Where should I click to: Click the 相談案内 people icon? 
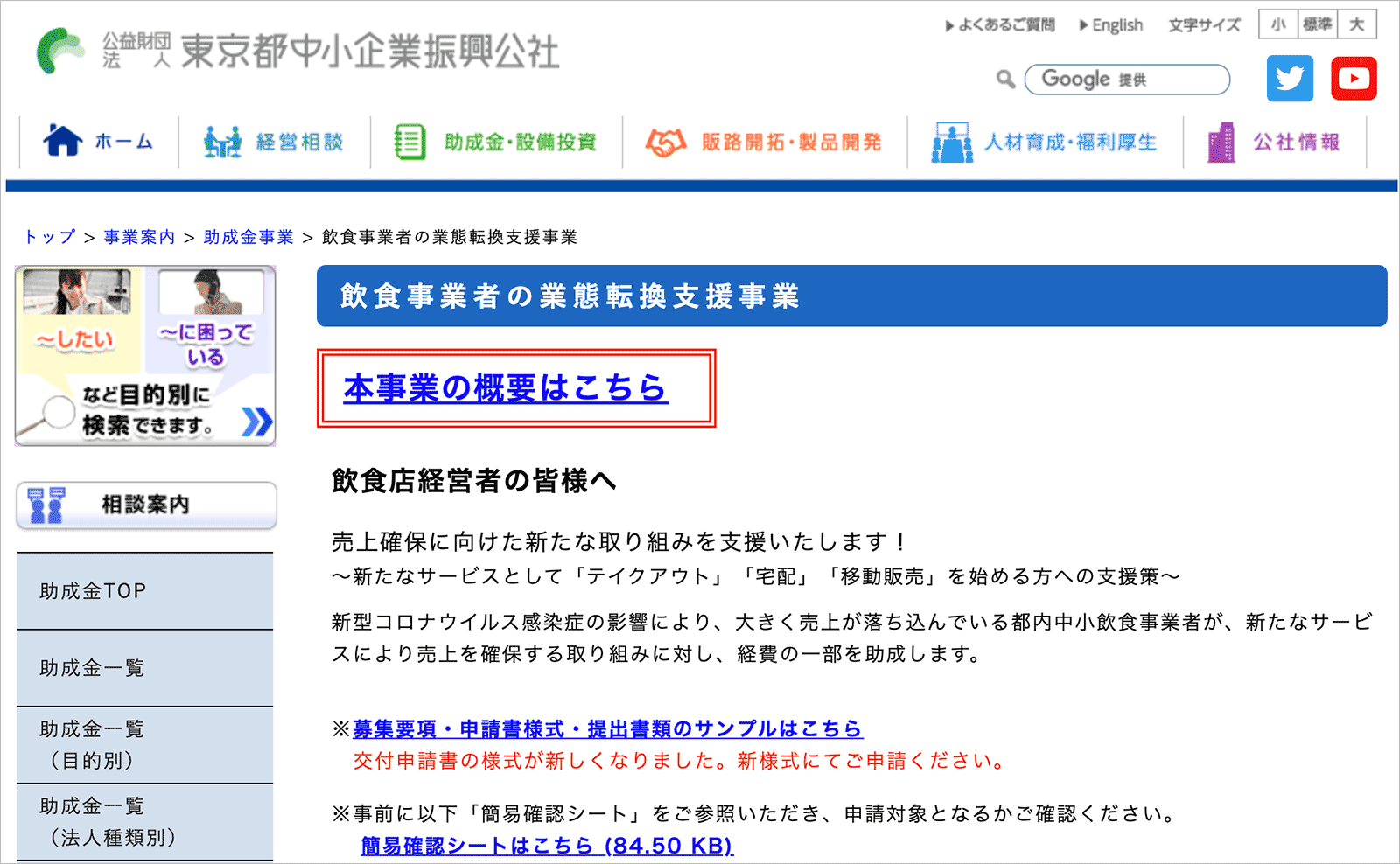coord(45,505)
